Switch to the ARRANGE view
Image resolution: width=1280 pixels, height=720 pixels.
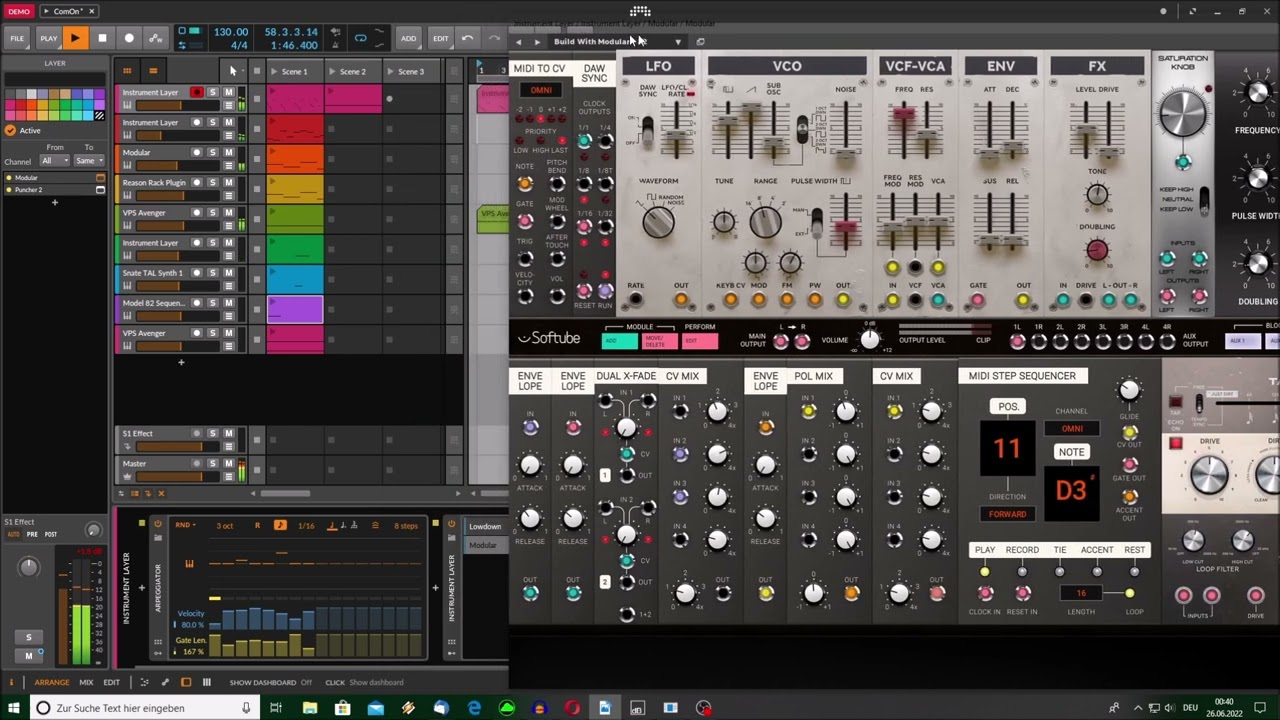(52, 682)
